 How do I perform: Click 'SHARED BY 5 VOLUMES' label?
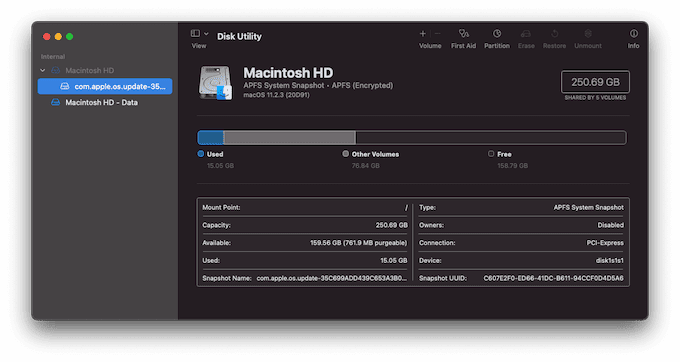pos(595,98)
